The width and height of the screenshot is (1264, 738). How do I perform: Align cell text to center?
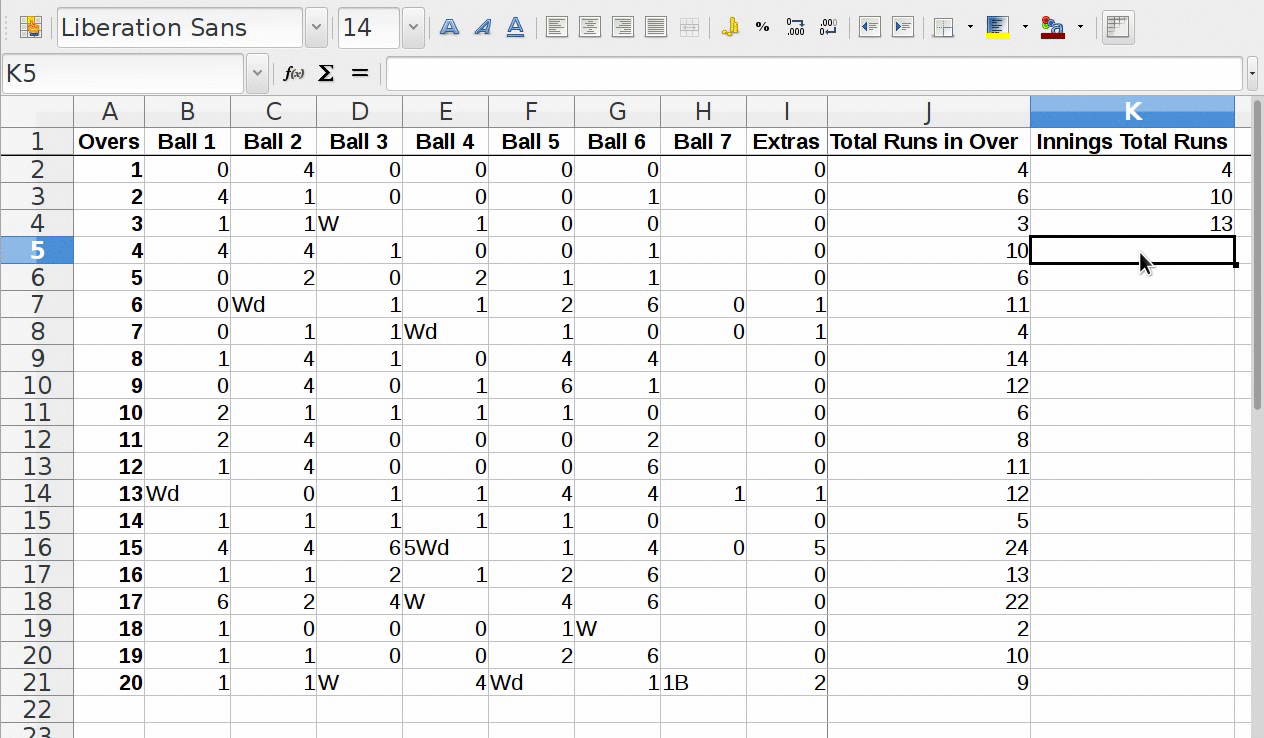590,28
